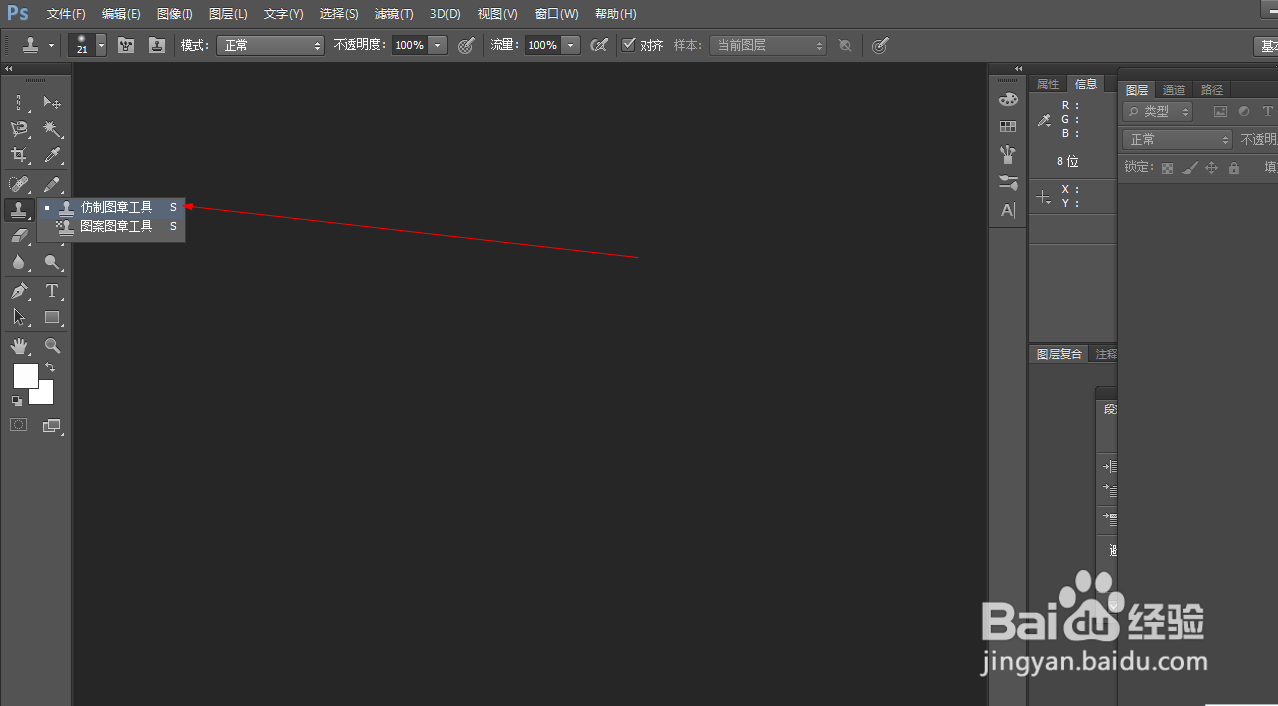Filter layers by pixel layer icon
1278x706 pixels.
[x=1220, y=112]
